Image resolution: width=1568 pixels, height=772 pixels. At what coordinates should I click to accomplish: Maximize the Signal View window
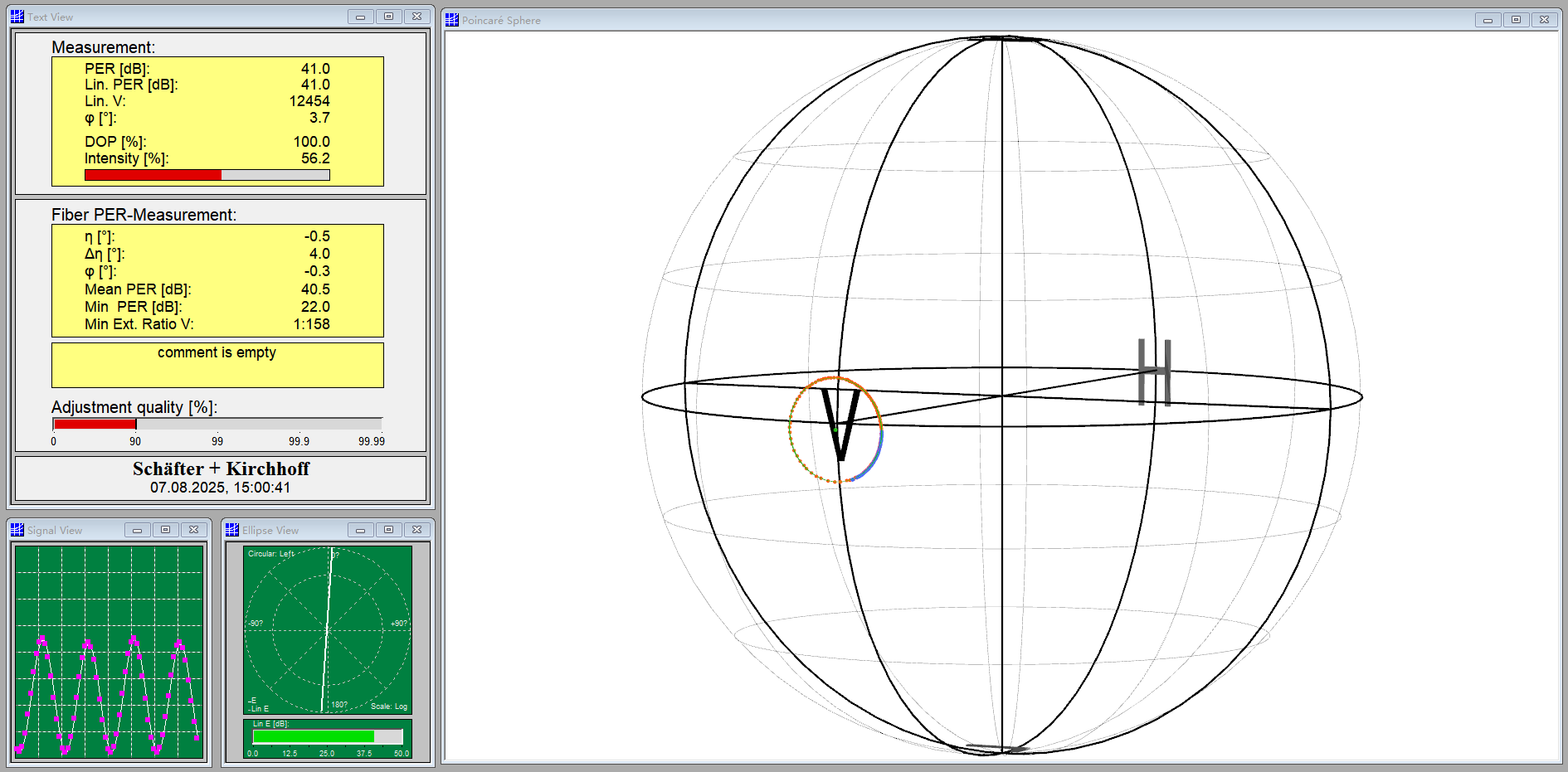(165, 530)
